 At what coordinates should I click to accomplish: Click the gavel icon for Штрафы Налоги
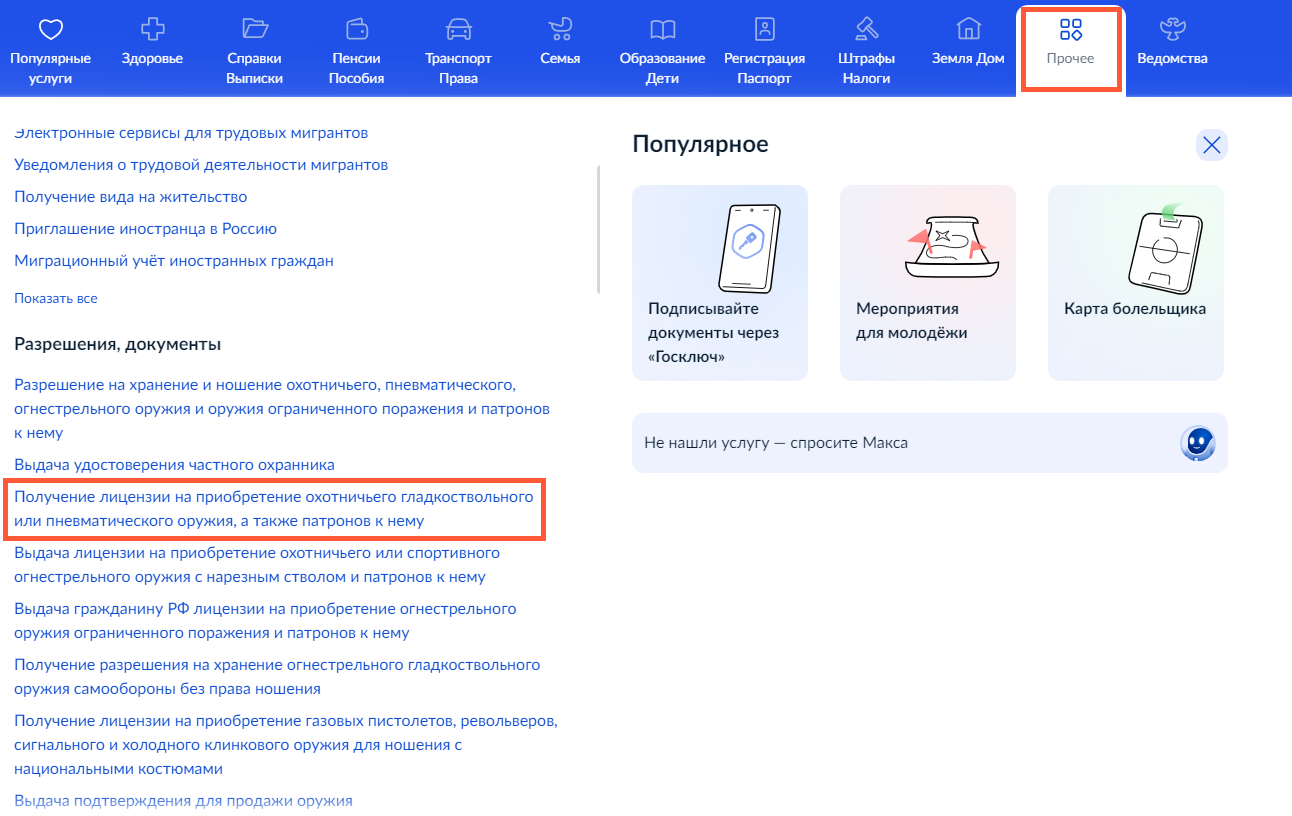click(866, 29)
